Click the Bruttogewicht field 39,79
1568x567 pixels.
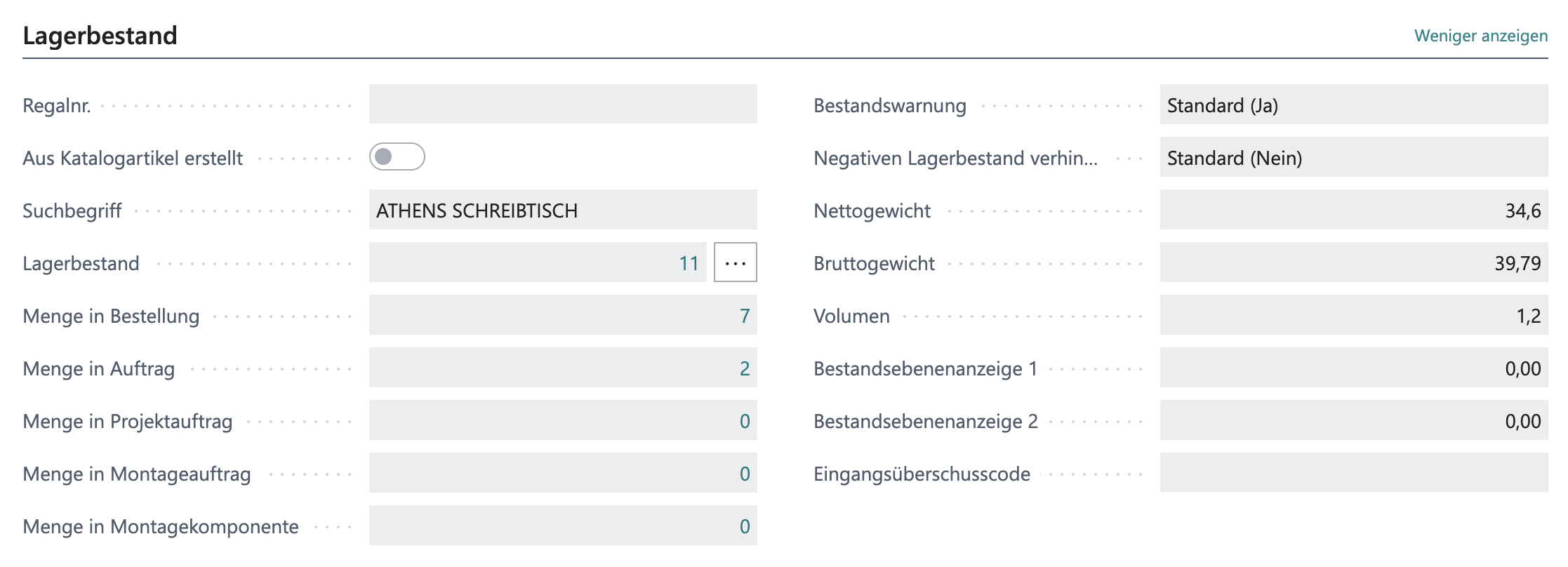(x=1353, y=262)
